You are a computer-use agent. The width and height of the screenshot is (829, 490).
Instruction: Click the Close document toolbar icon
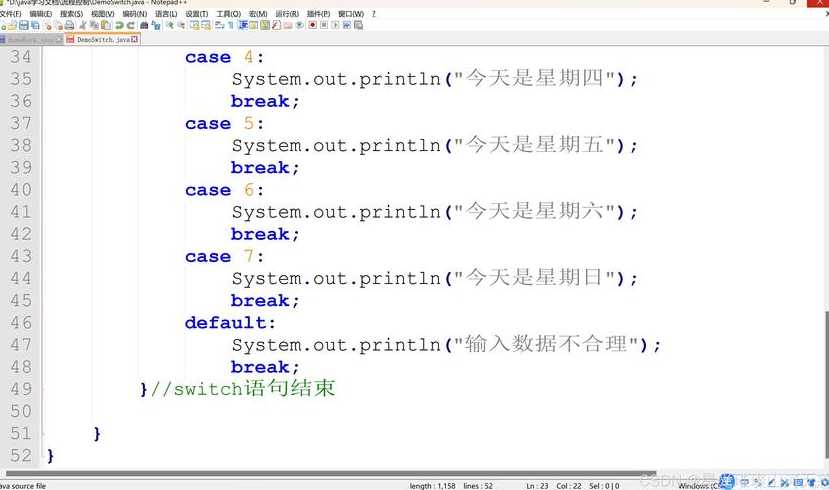48,25
